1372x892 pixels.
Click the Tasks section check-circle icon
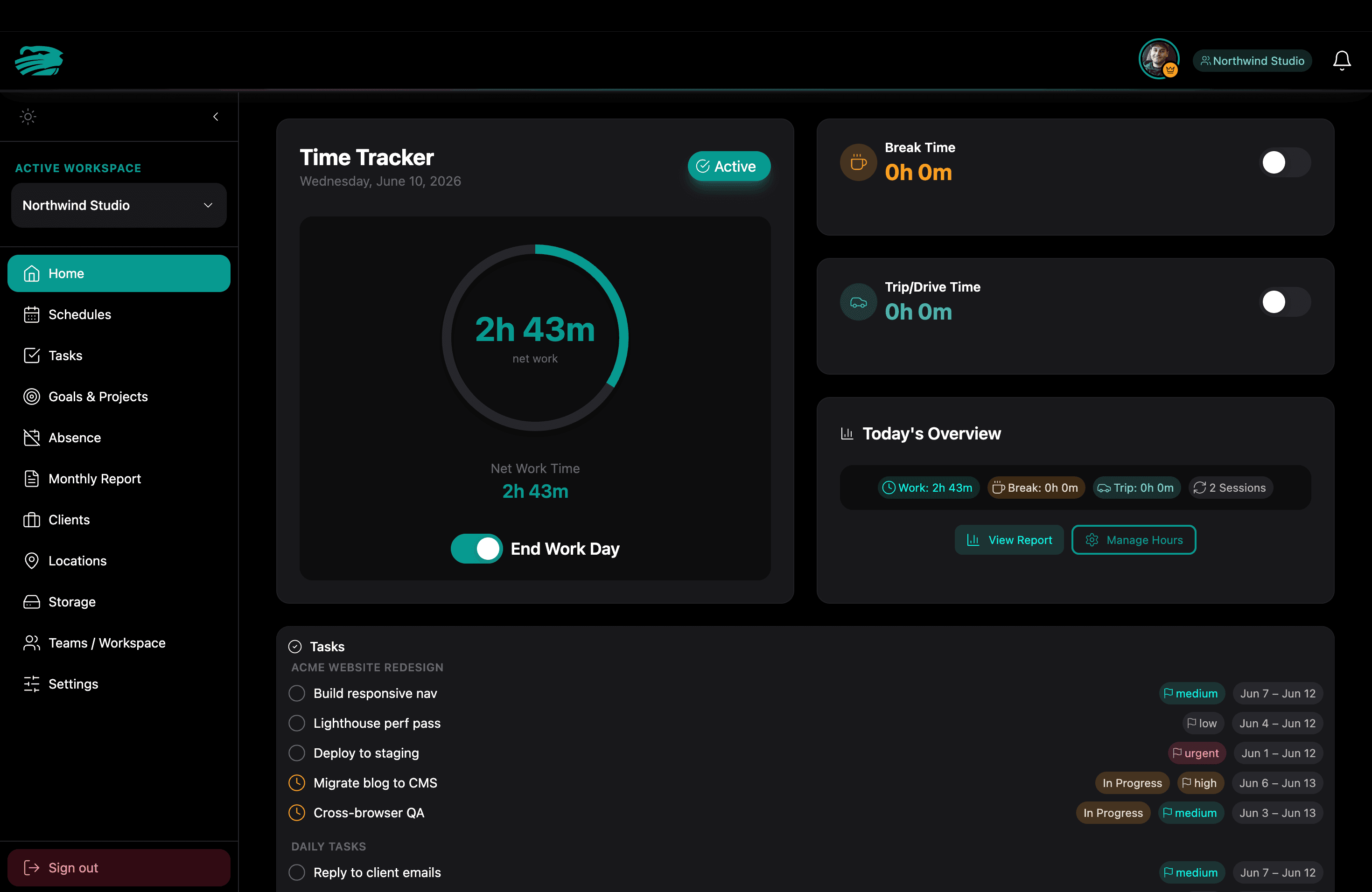point(295,647)
